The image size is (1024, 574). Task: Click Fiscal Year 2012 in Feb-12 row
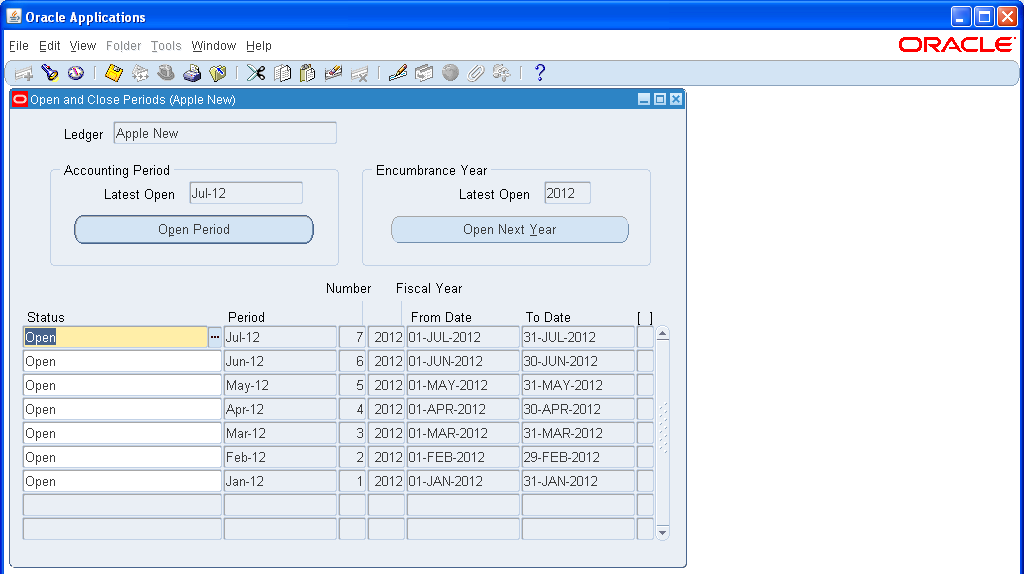click(387, 457)
